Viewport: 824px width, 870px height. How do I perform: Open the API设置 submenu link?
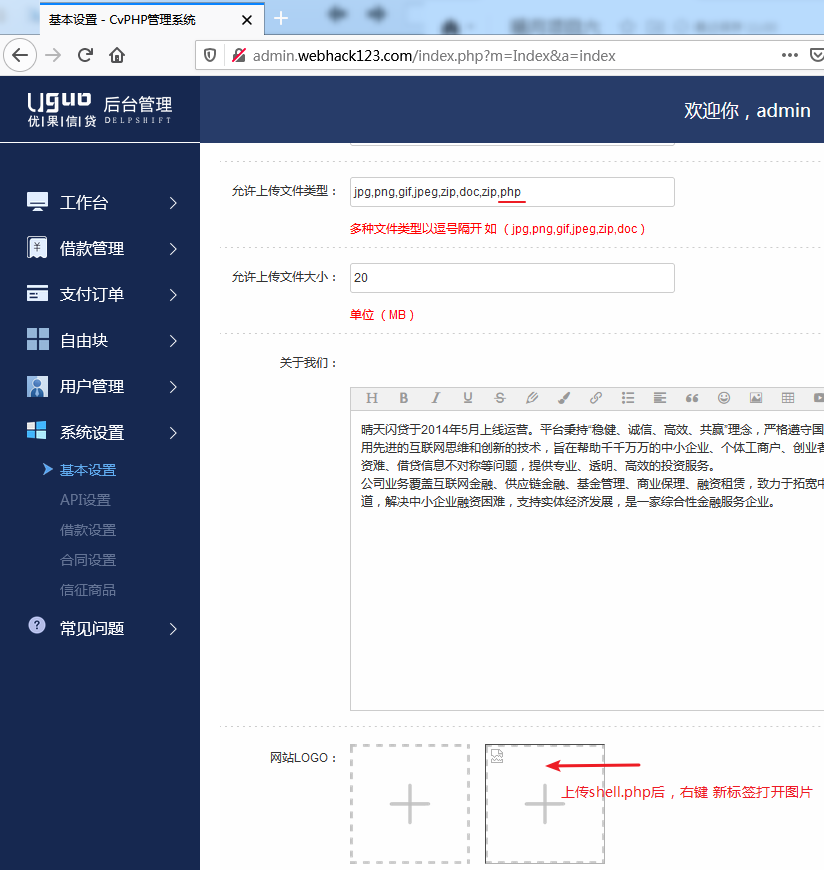(x=85, y=500)
